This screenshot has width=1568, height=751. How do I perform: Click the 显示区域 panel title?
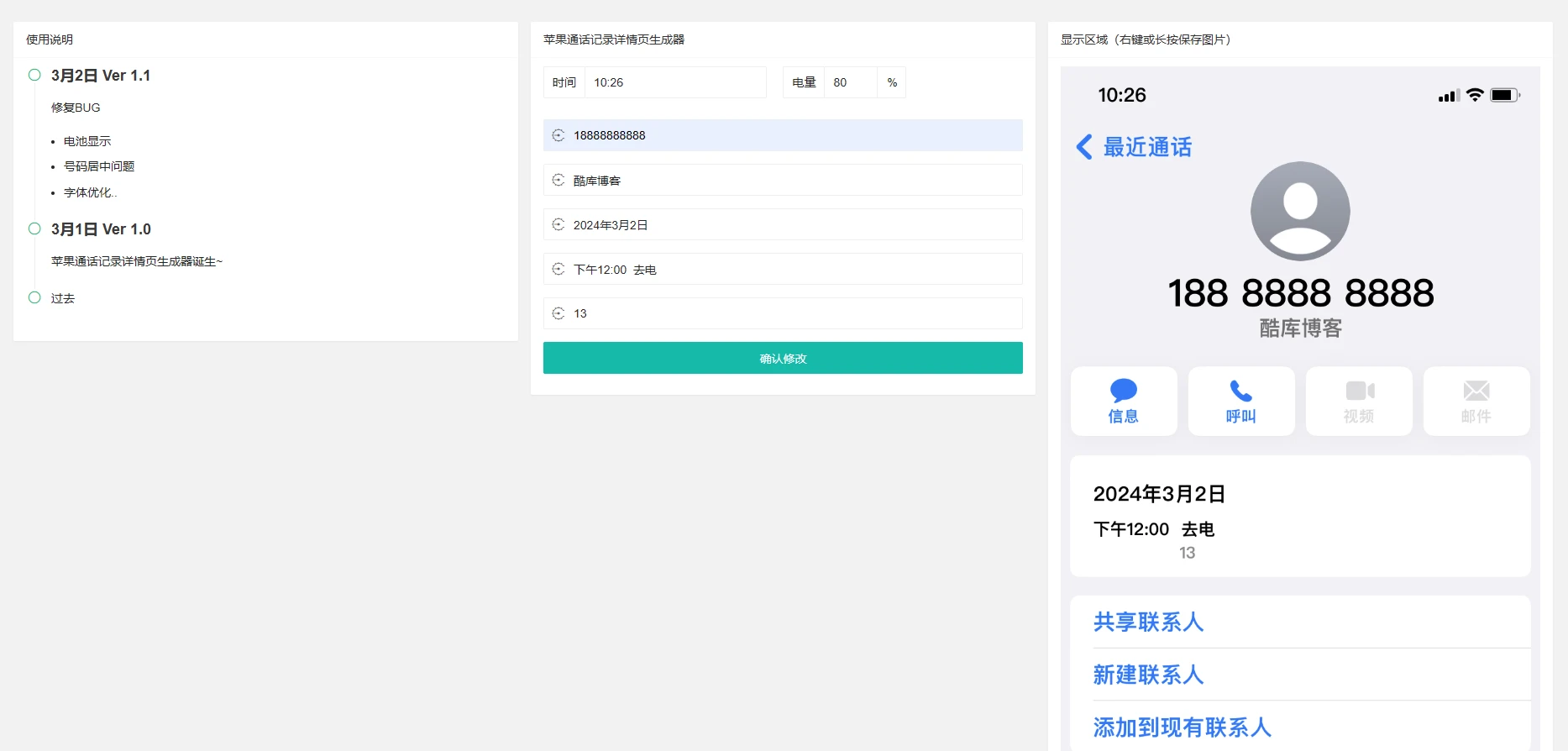pyautogui.click(x=1146, y=39)
